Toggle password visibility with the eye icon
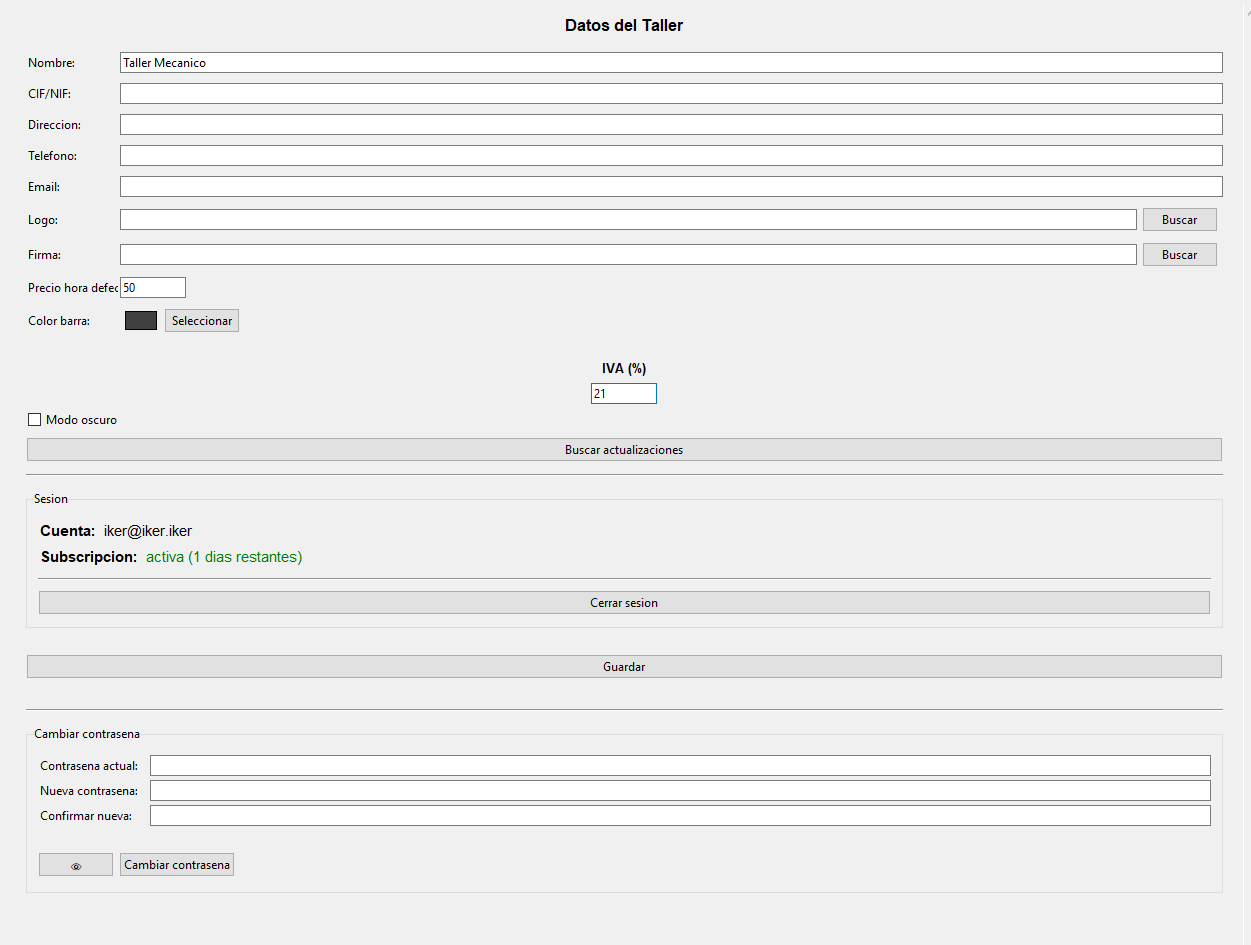The height and width of the screenshot is (945, 1251). click(x=76, y=865)
